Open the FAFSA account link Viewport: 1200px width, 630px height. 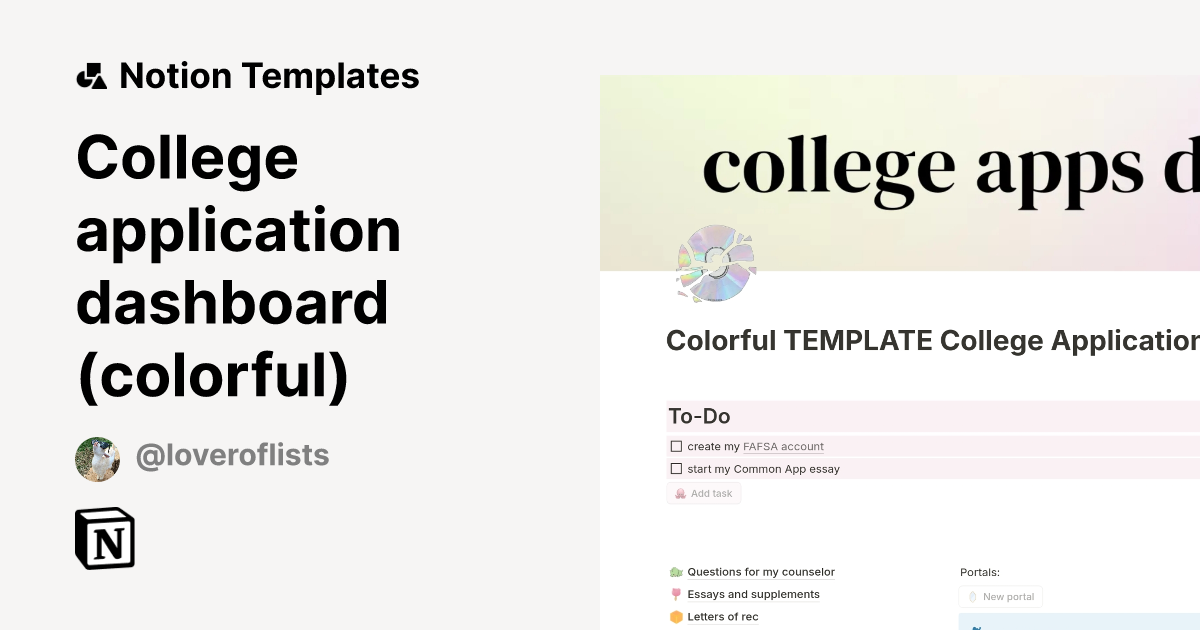(x=783, y=447)
